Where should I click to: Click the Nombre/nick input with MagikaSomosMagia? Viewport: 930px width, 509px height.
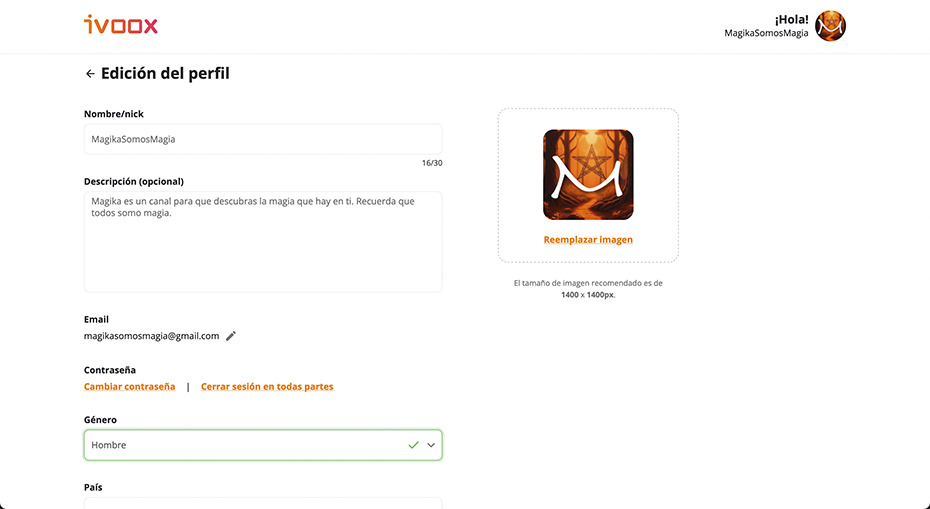pos(263,139)
